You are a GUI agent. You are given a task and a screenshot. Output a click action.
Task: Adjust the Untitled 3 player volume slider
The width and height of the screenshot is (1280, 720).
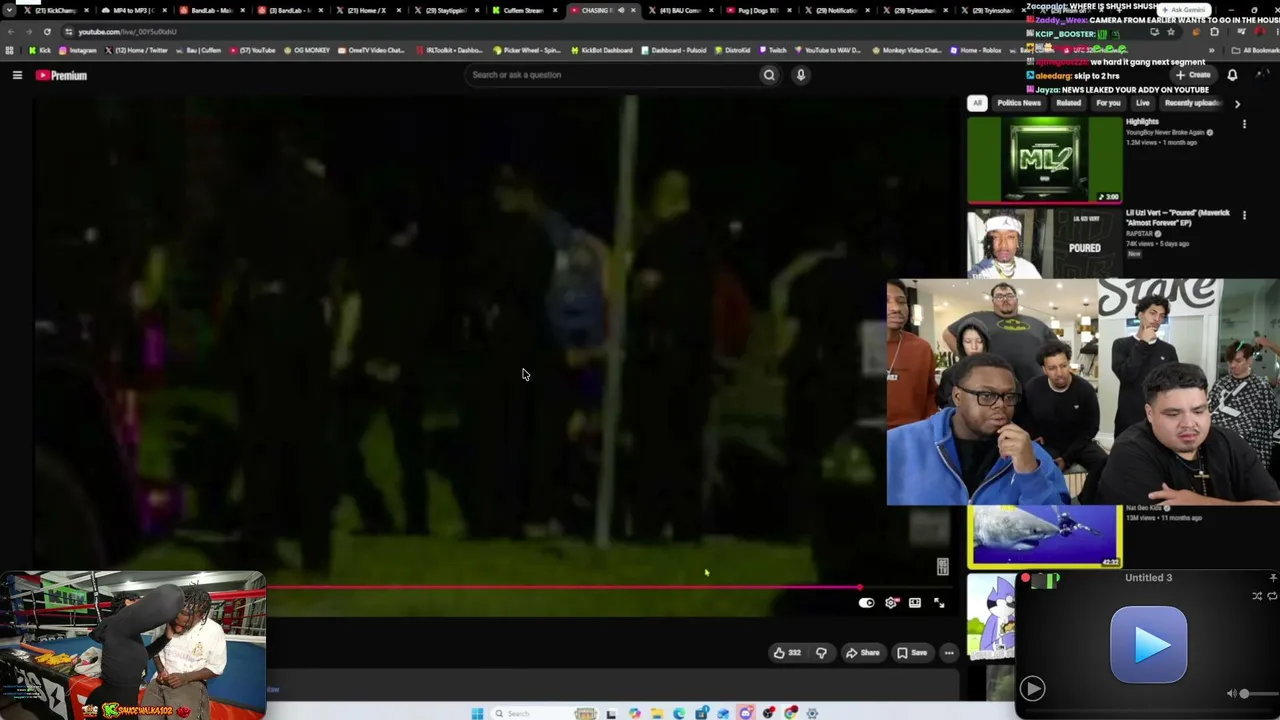(x=1258, y=694)
